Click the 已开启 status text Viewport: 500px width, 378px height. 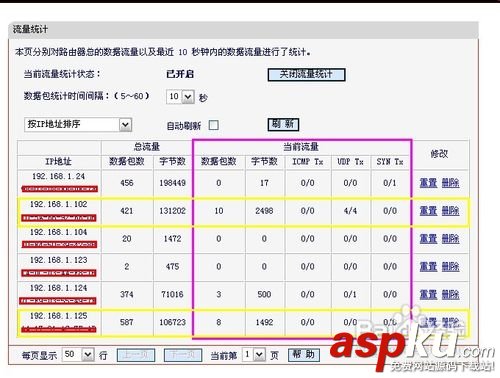[180, 74]
